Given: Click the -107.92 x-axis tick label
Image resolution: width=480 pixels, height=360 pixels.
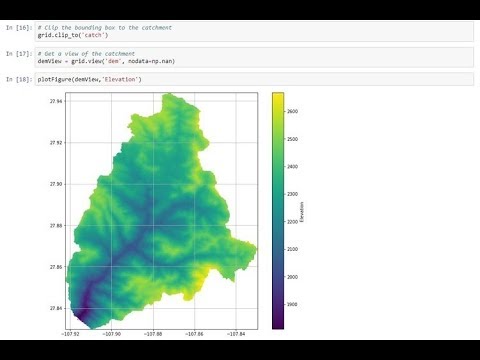Looking at the screenshot, I should click(71, 334).
